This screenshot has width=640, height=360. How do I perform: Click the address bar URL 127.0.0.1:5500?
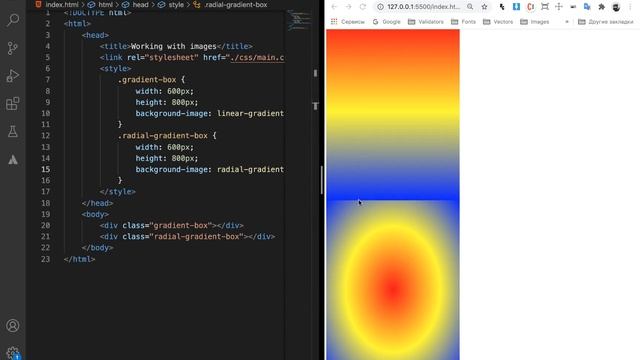click(x=423, y=7)
